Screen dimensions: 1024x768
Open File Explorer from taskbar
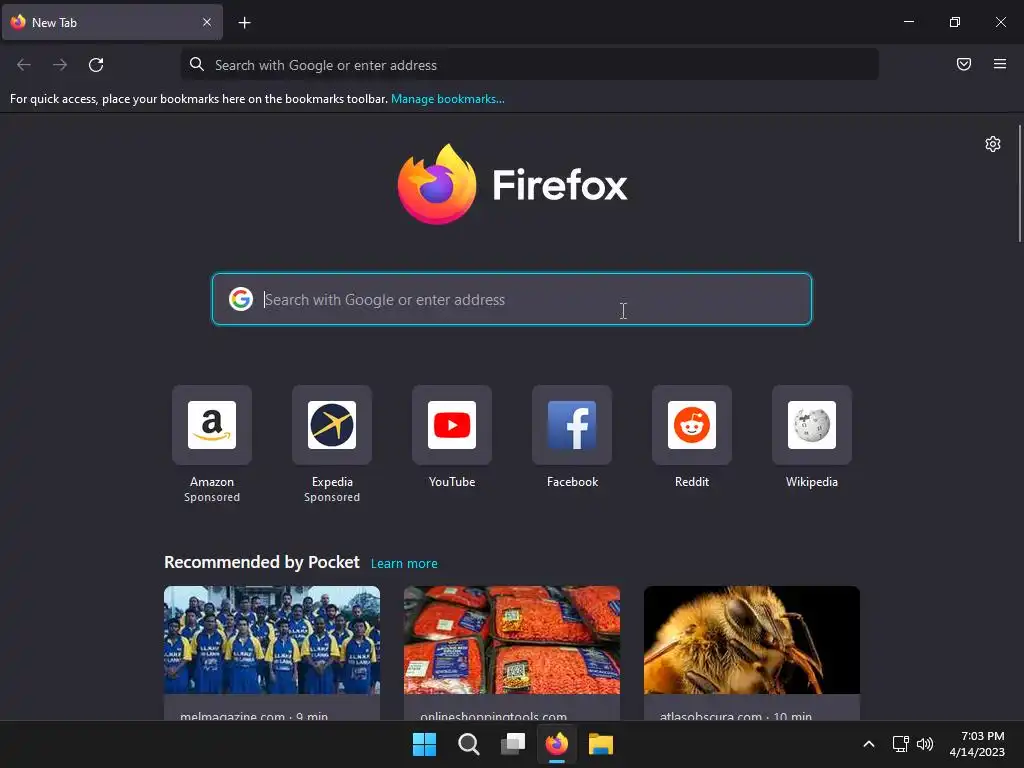click(x=601, y=744)
